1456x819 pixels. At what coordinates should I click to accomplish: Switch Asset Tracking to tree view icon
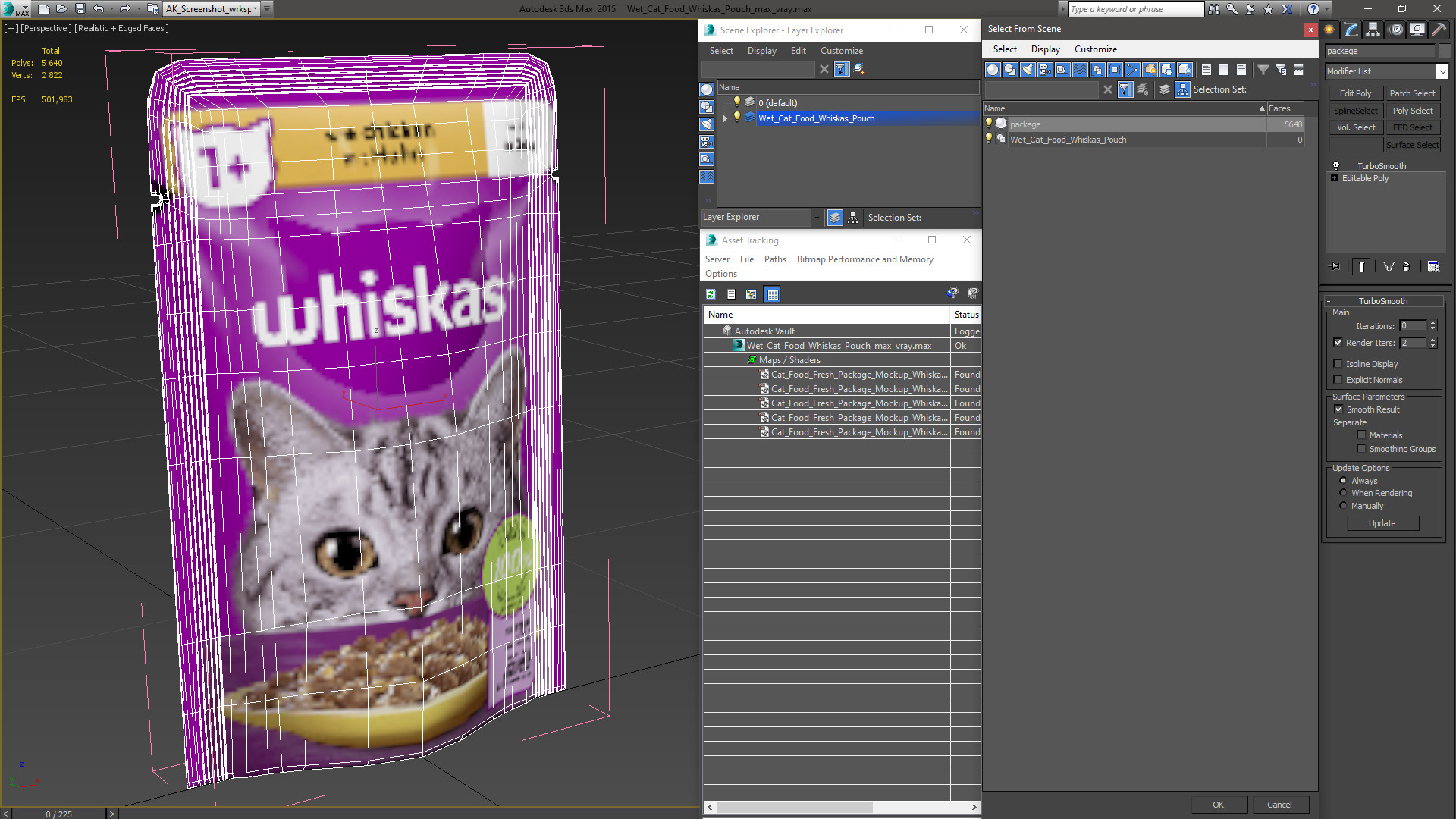[x=751, y=294]
